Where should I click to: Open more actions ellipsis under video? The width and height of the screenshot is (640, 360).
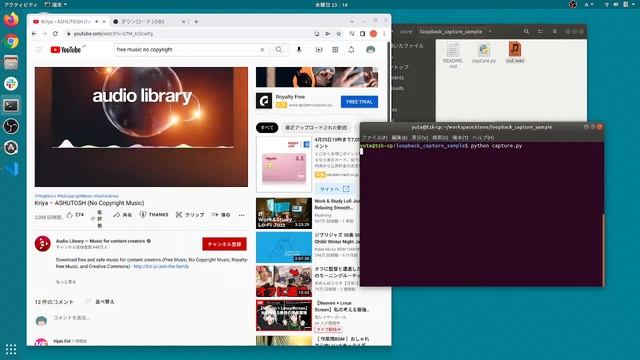242,215
